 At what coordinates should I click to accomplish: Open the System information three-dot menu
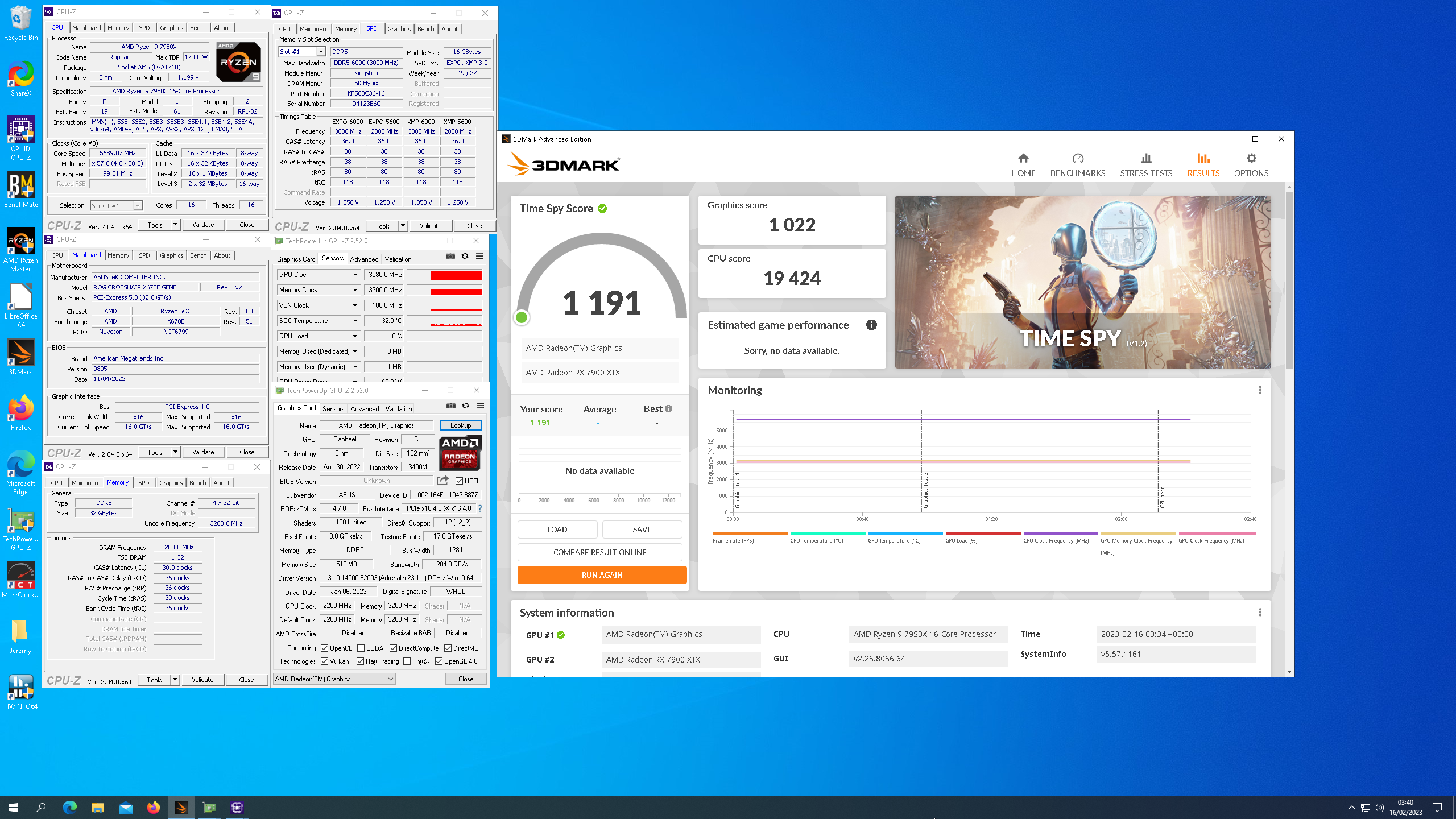pos(1260,612)
